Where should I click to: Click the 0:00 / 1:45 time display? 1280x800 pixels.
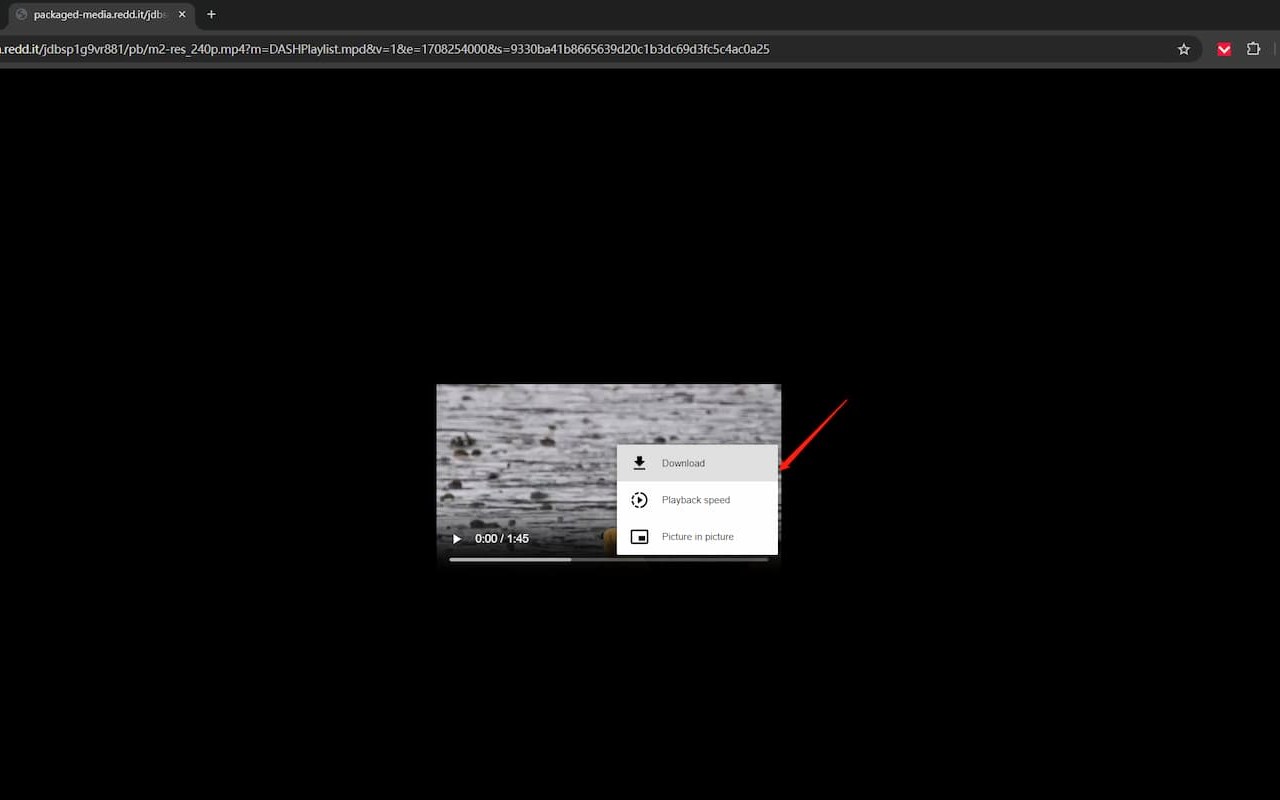point(502,538)
